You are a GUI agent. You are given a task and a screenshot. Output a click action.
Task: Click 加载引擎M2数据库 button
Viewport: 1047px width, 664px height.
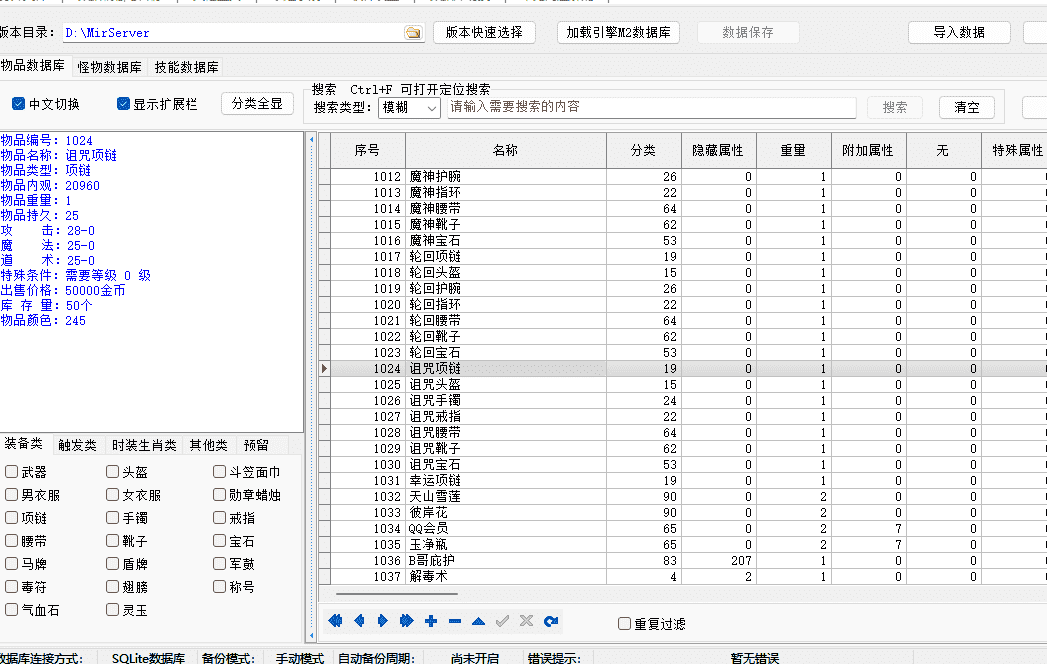(618, 32)
